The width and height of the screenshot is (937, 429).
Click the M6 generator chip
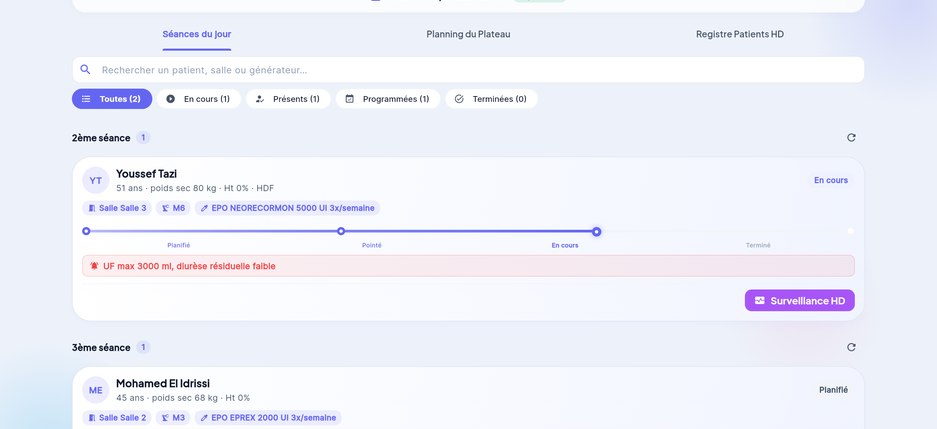(173, 208)
